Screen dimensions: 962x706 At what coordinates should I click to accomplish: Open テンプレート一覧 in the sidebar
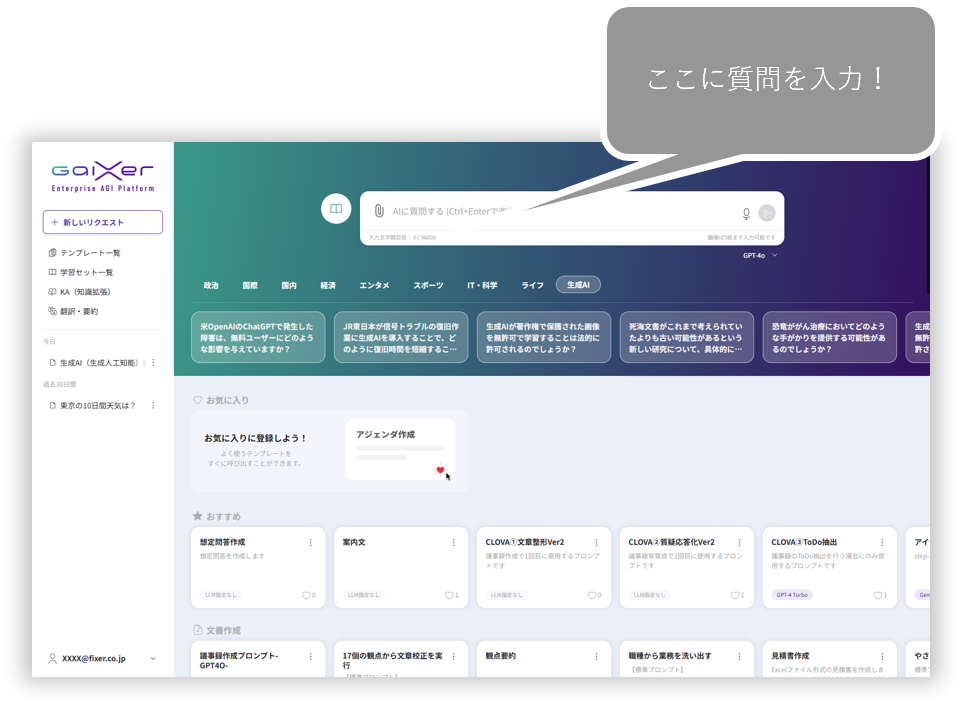[90, 253]
